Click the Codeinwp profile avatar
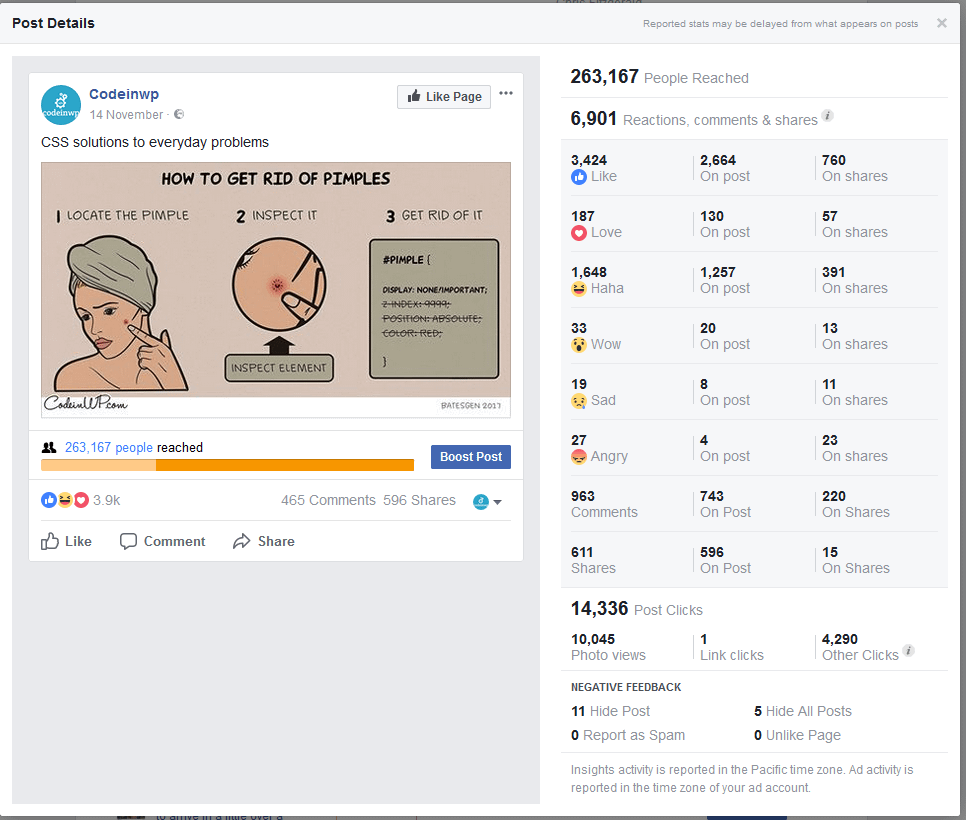The height and width of the screenshot is (820, 966). [x=61, y=104]
